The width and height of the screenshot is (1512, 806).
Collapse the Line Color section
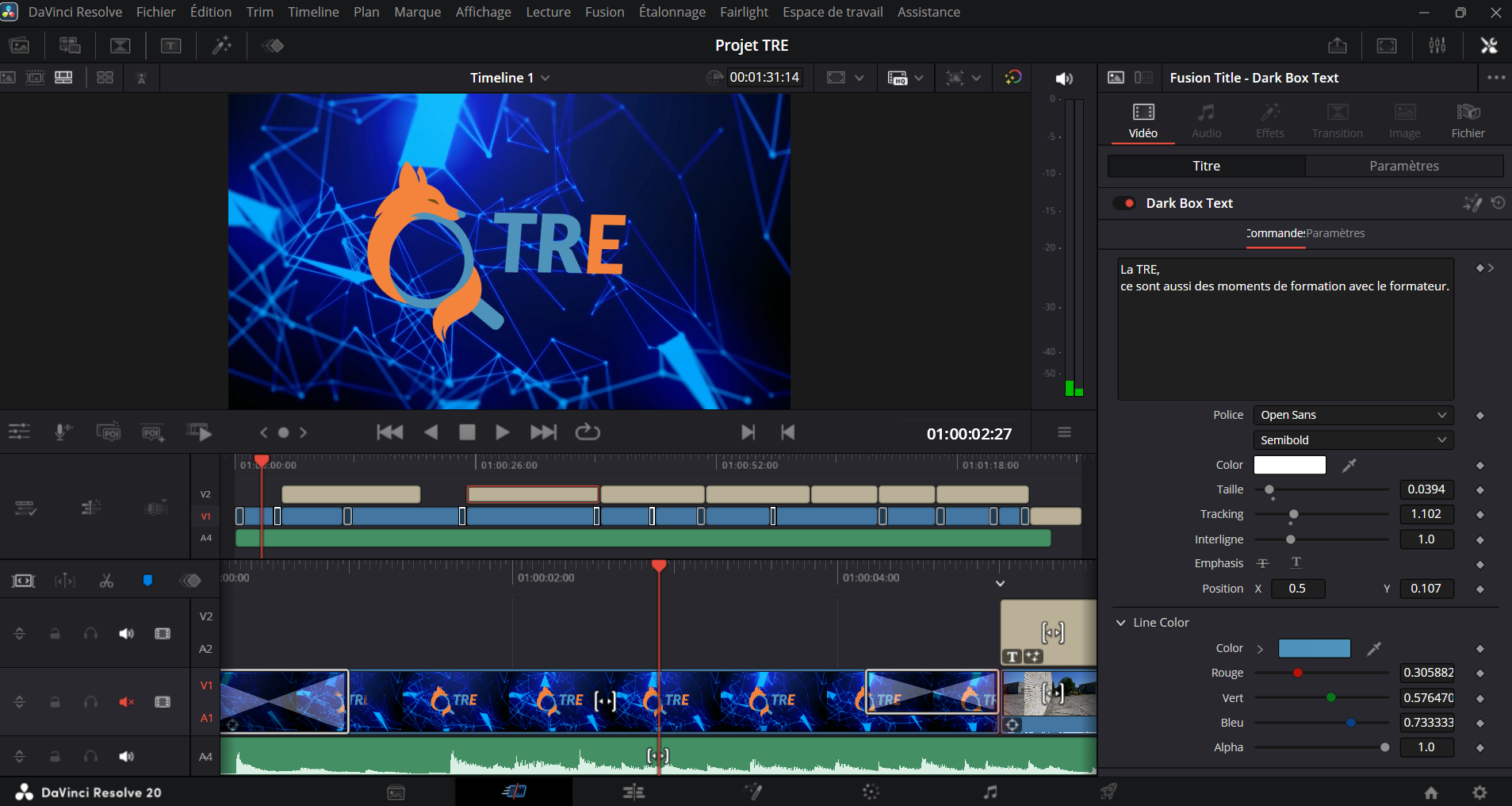click(x=1121, y=623)
